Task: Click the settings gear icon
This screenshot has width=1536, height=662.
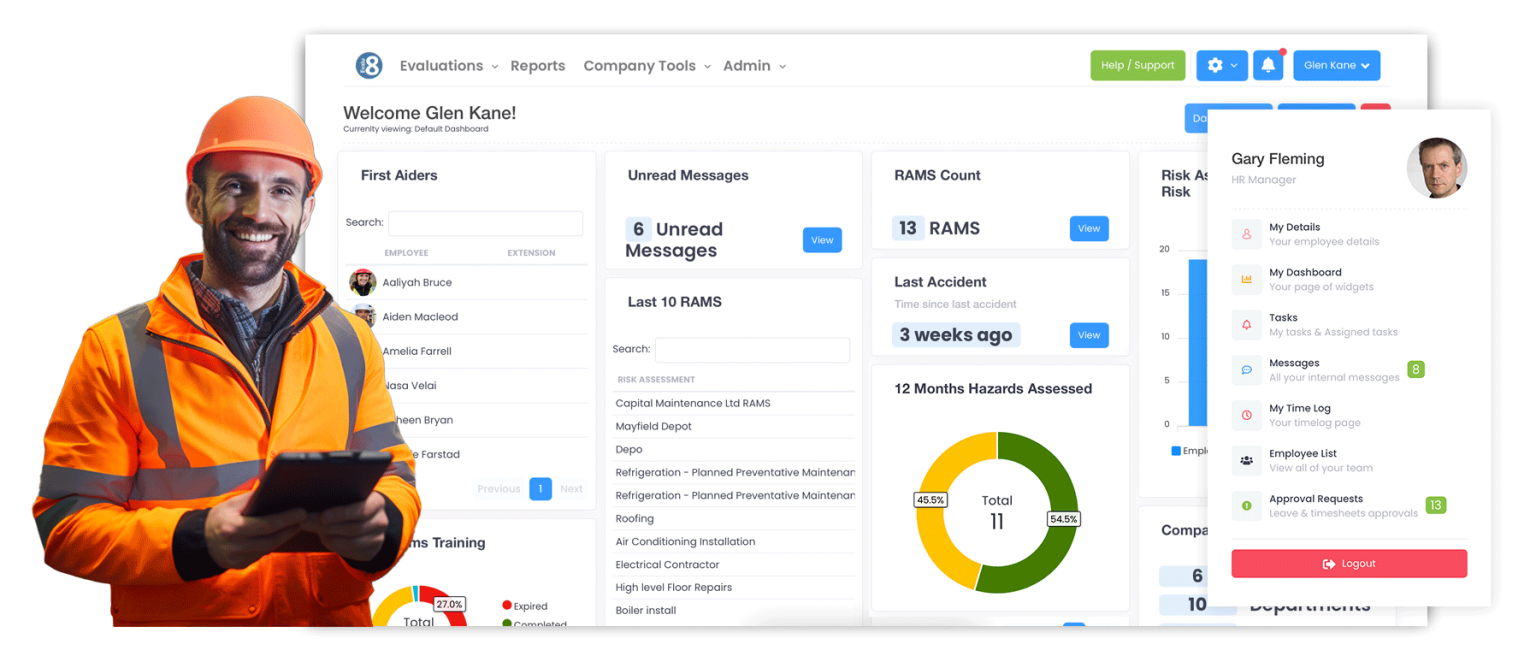Action: point(1215,64)
